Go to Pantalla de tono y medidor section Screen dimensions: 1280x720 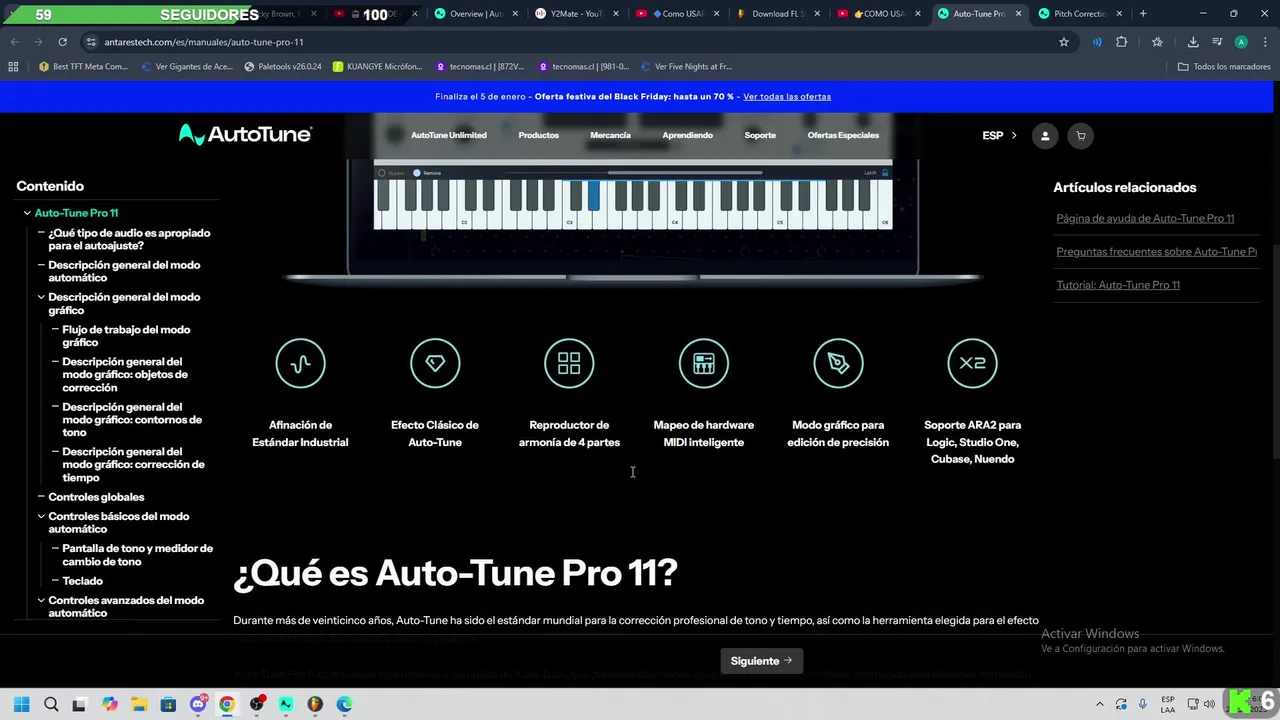point(137,555)
